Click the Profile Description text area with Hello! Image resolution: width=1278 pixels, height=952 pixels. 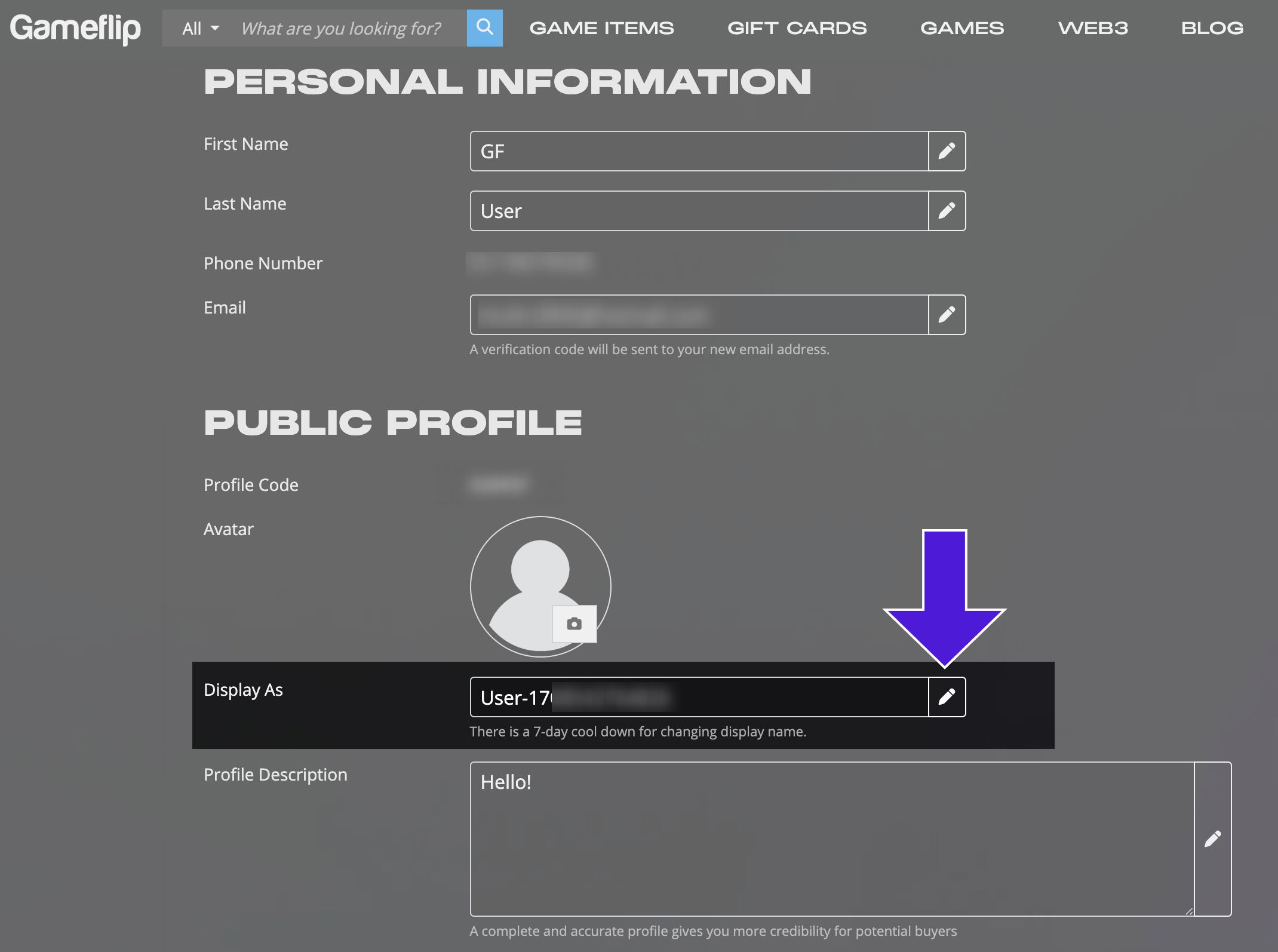pyautogui.click(x=832, y=839)
